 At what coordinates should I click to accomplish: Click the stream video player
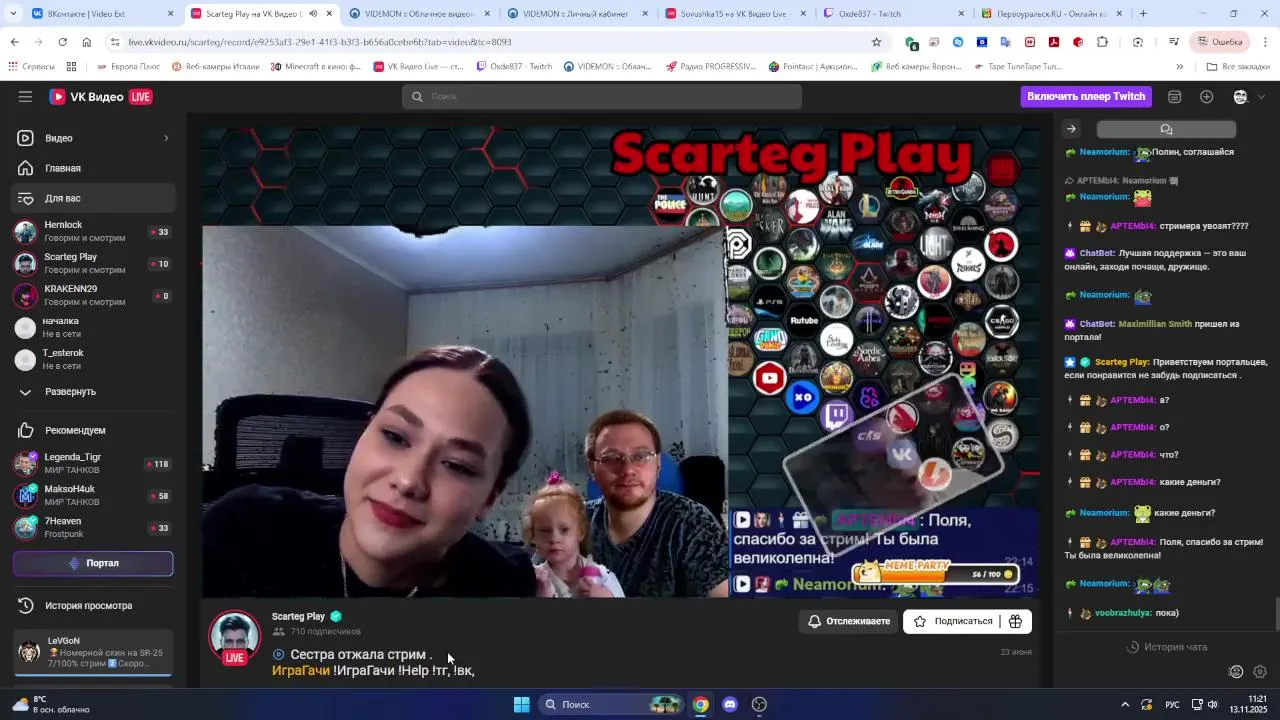[x=620, y=362]
